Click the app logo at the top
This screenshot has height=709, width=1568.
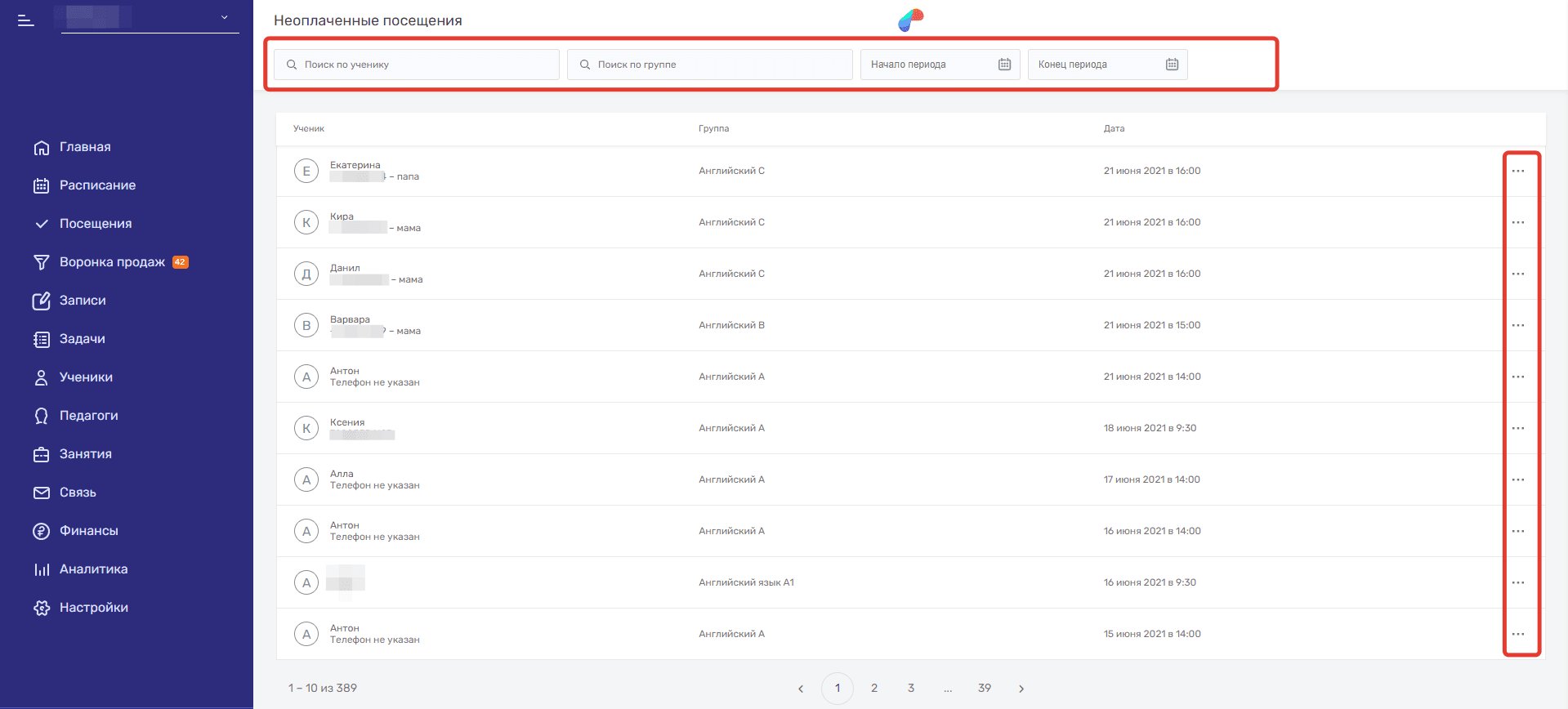[910, 20]
